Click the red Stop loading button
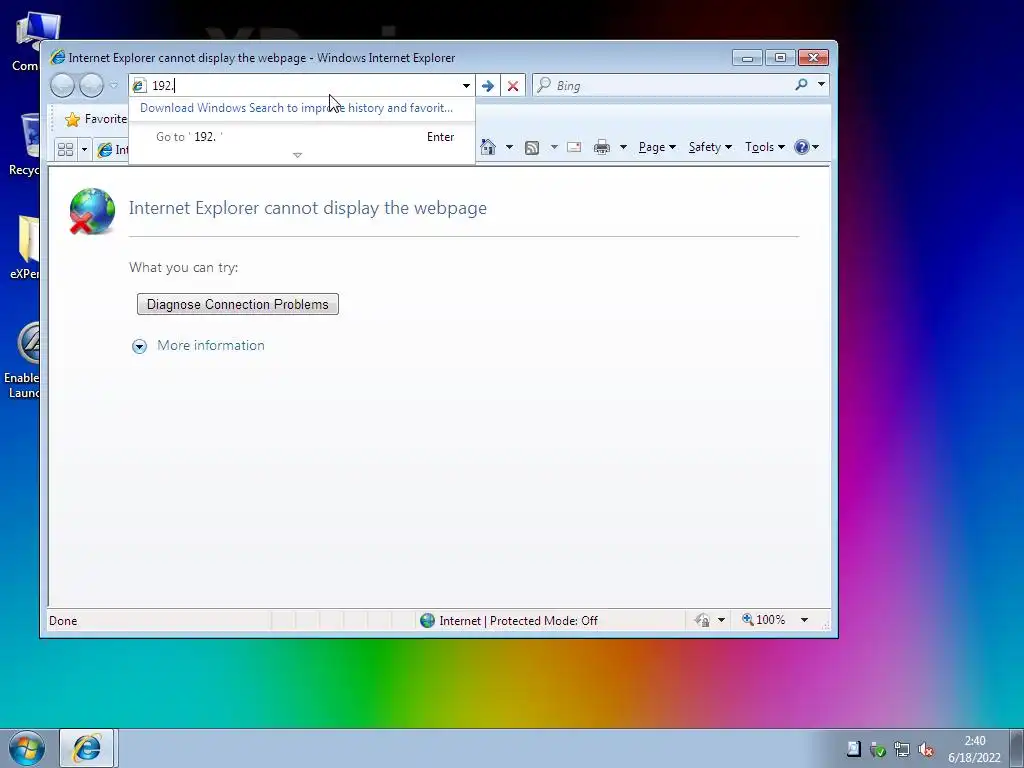Screen dimensions: 1024x768 513,86
